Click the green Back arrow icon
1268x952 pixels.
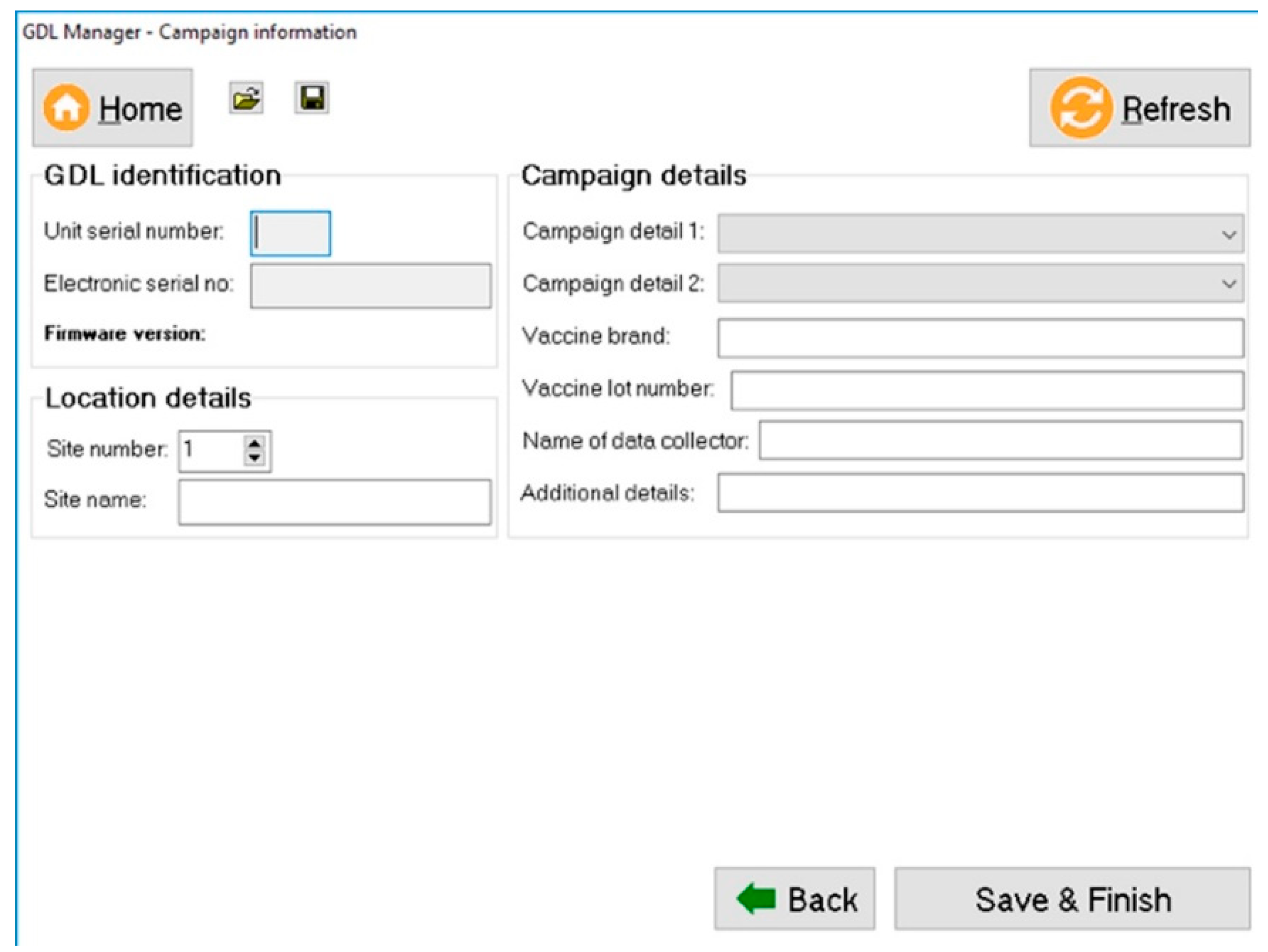[756, 898]
